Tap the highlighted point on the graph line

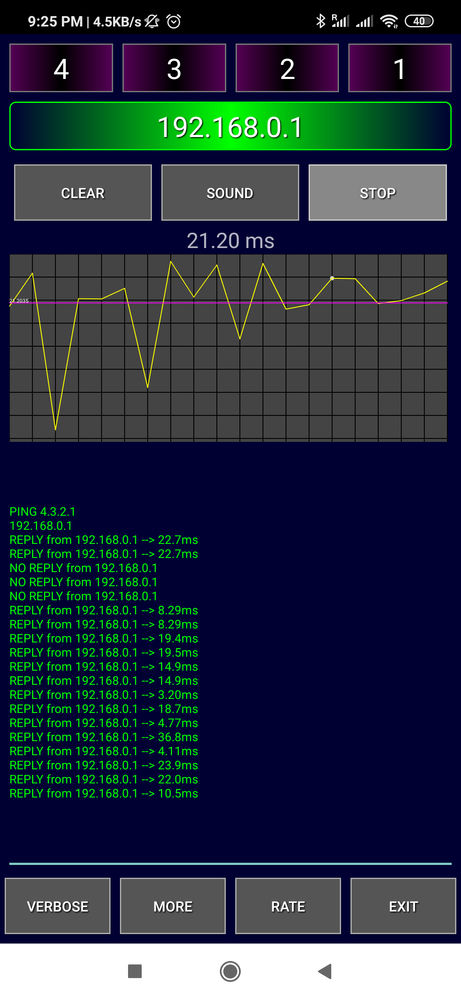tap(332, 278)
